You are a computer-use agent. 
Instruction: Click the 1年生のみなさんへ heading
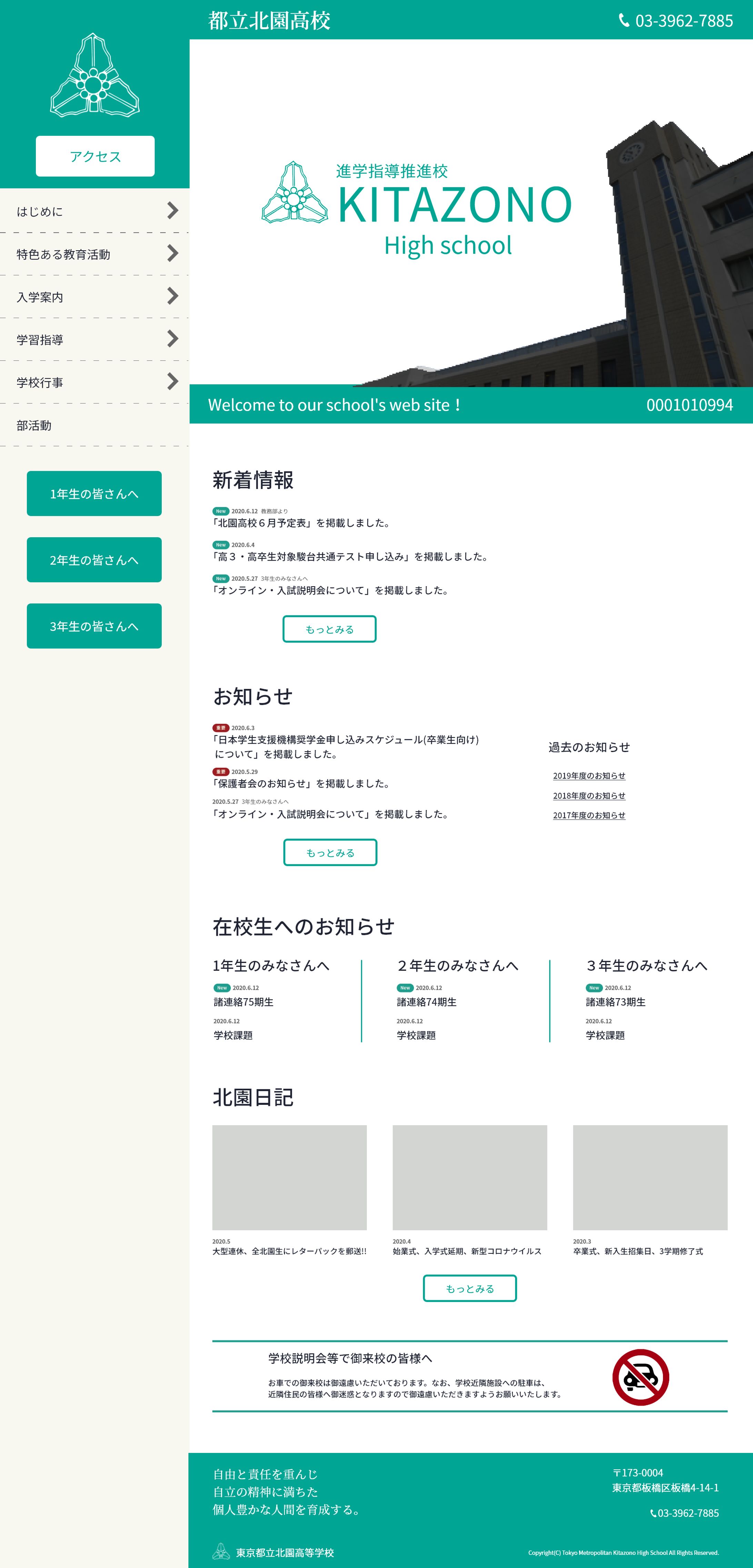[271, 965]
